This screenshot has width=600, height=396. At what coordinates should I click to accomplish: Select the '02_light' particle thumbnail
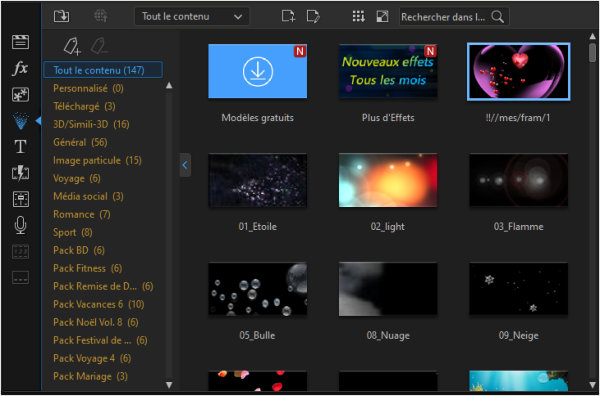(388, 180)
